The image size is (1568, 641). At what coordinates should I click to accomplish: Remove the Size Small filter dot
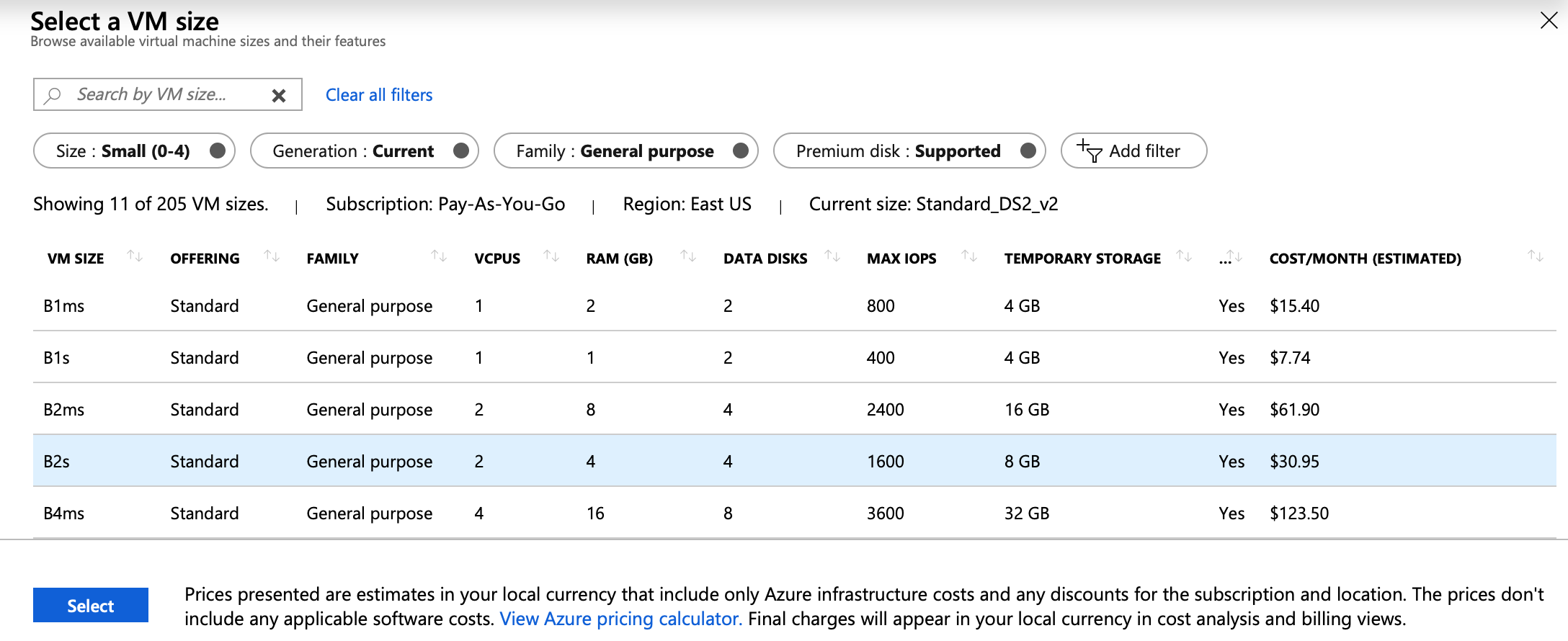coord(218,151)
